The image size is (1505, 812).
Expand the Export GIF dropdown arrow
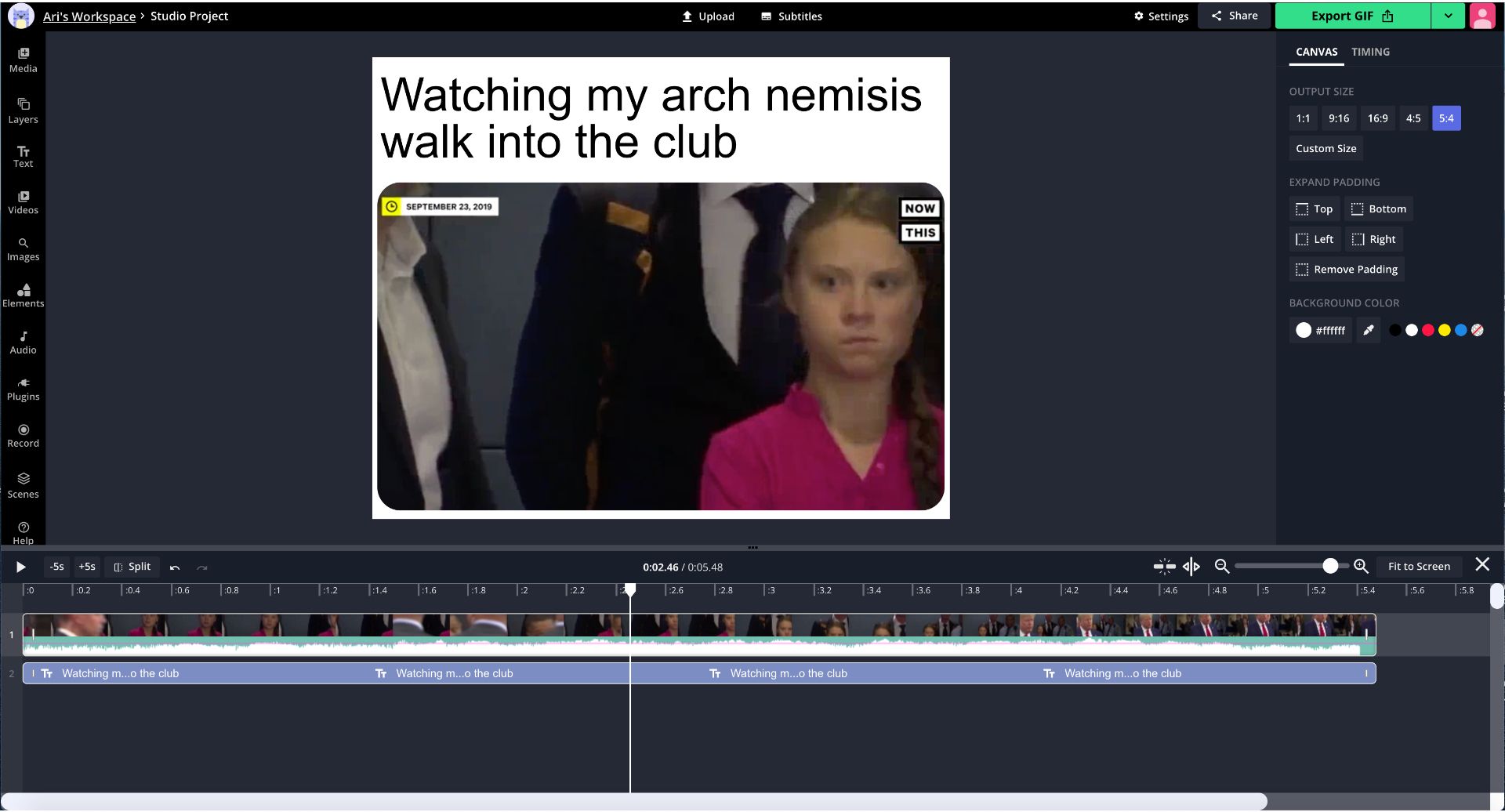[1448, 16]
